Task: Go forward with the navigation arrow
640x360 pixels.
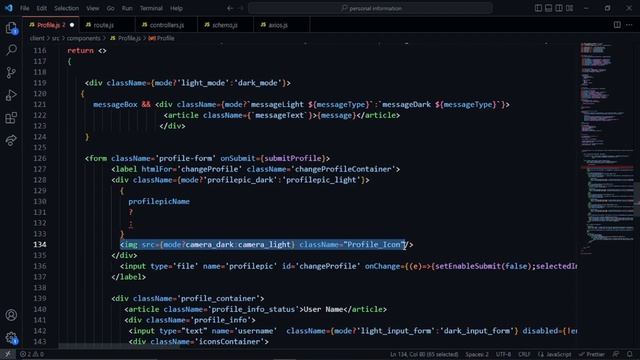Action: click(241, 8)
